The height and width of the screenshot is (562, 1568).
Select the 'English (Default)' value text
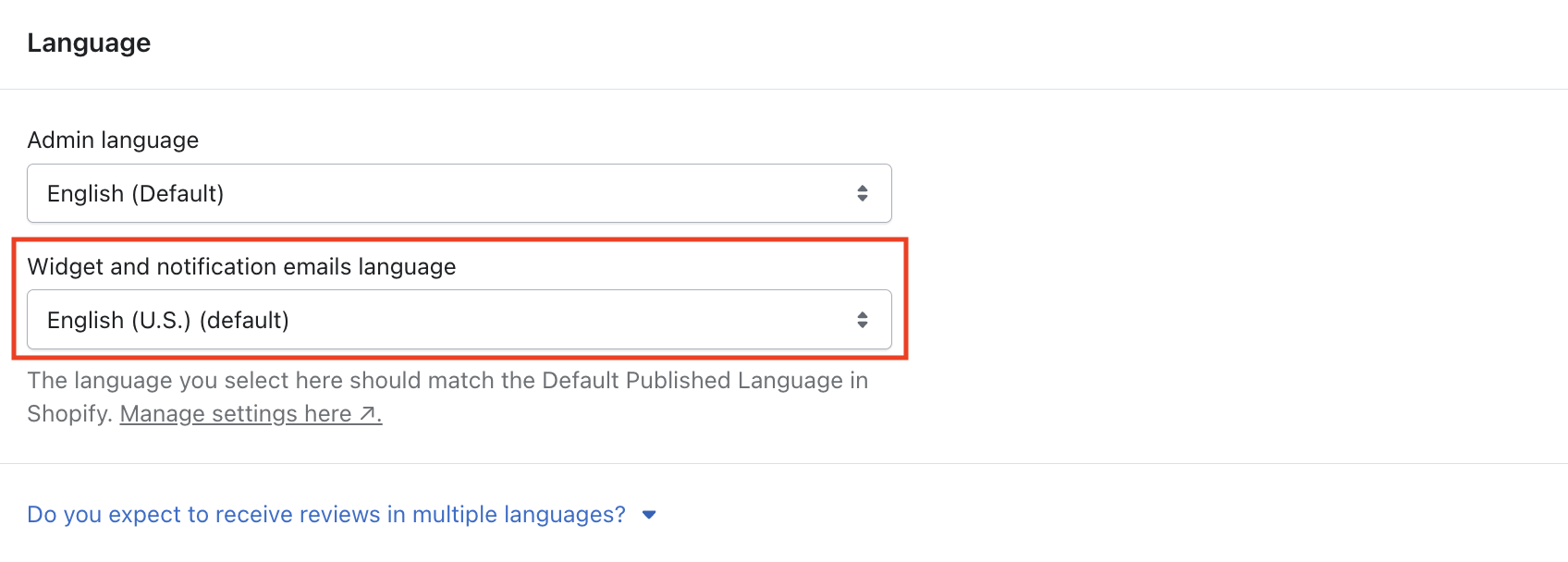coord(135,193)
